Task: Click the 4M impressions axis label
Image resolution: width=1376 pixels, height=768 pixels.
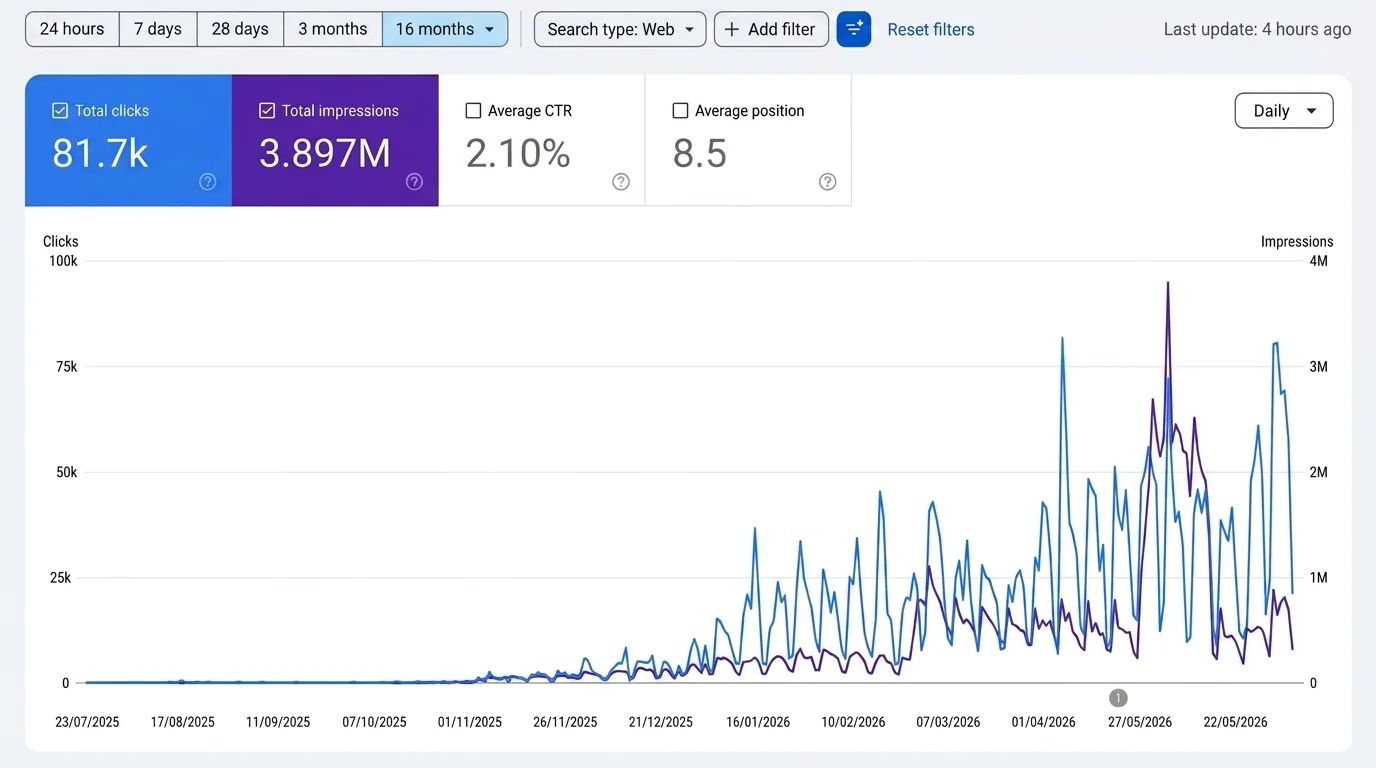Action: pos(1319,261)
